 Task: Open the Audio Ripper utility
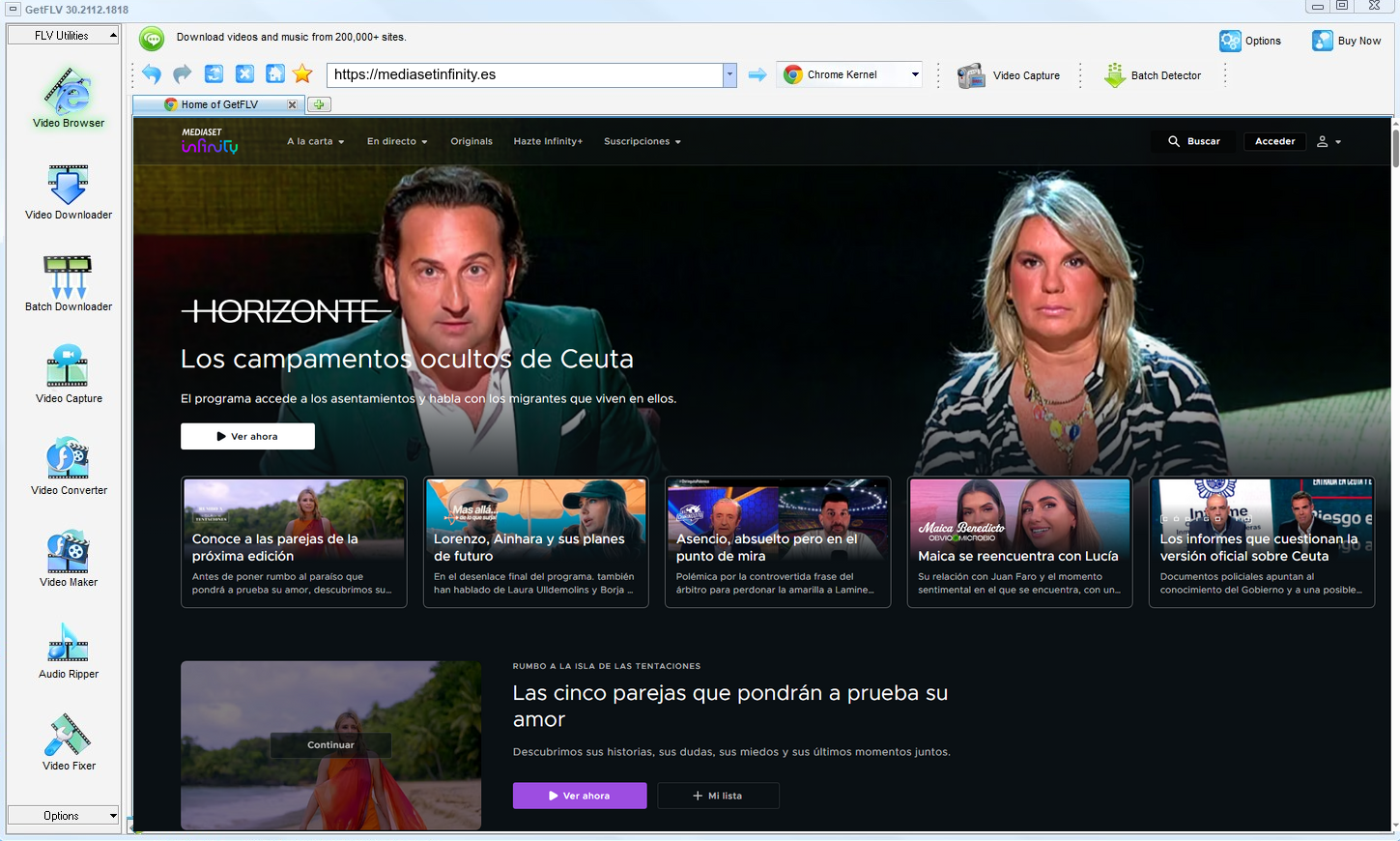coord(69,651)
